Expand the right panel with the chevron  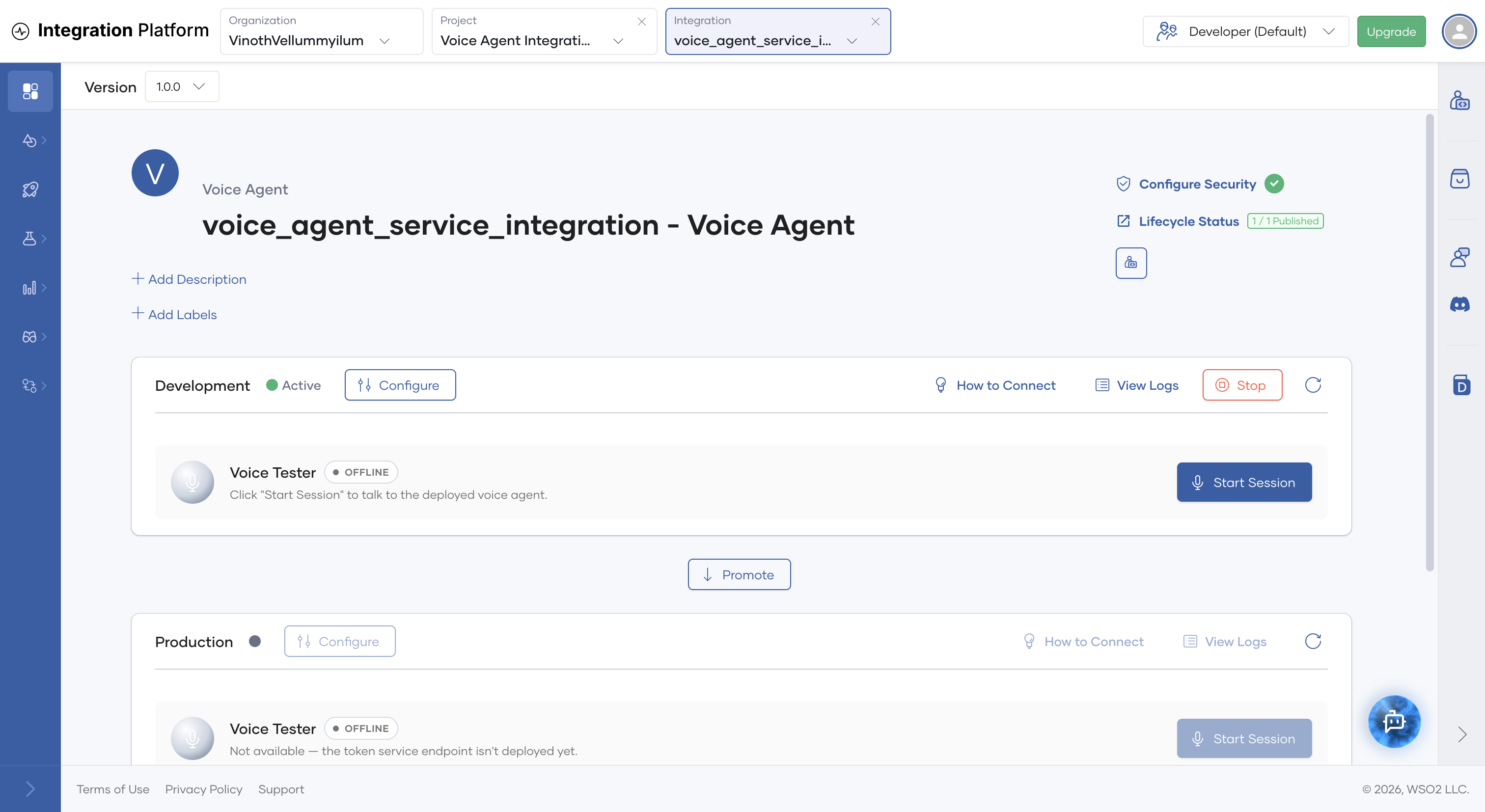tap(1462, 734)
